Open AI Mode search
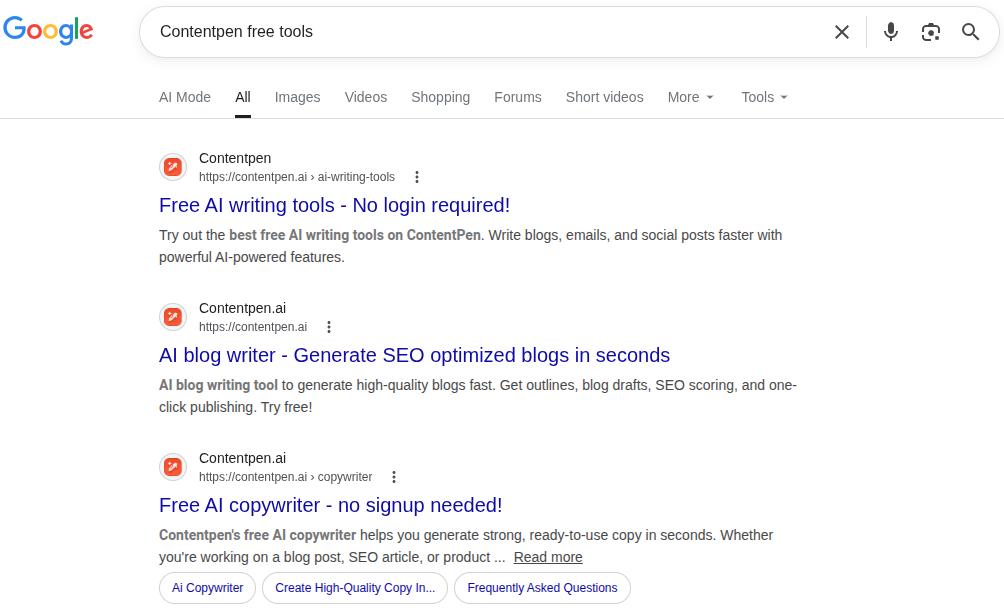The height and width of the screenshot is (608, 1004). point(185,97)
